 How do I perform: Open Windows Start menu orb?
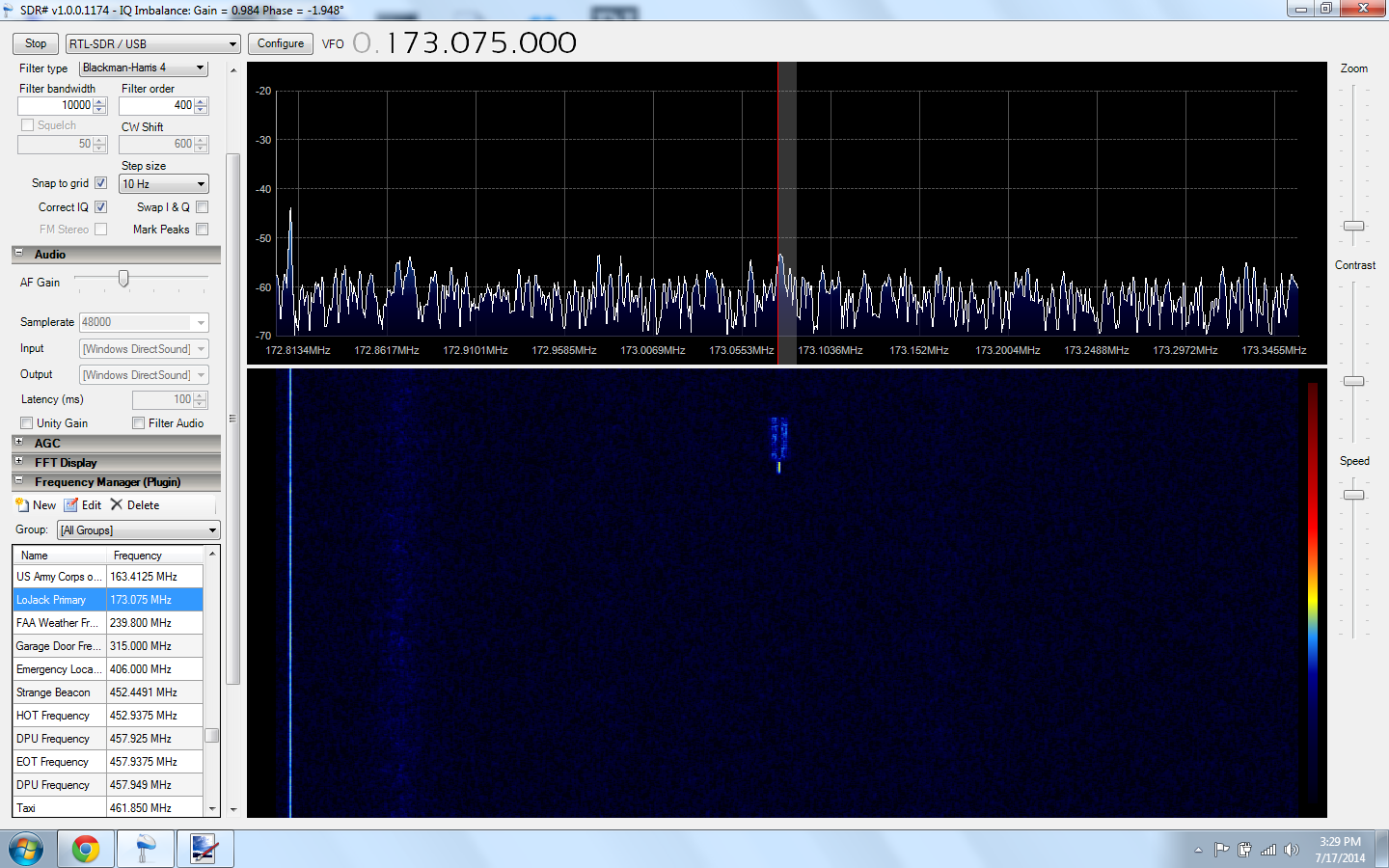coord(27,850)
